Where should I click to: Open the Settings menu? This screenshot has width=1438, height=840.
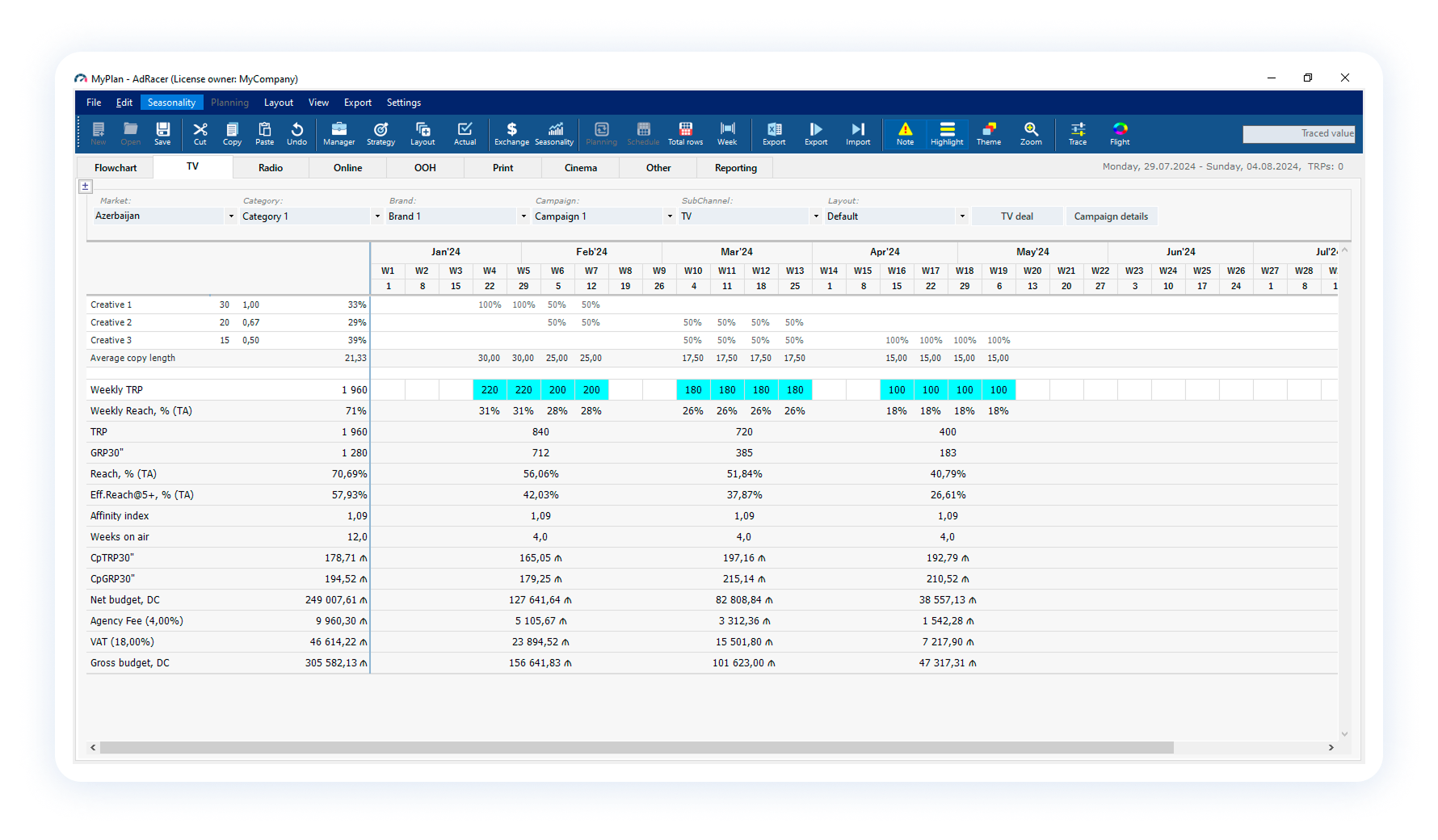404,103
